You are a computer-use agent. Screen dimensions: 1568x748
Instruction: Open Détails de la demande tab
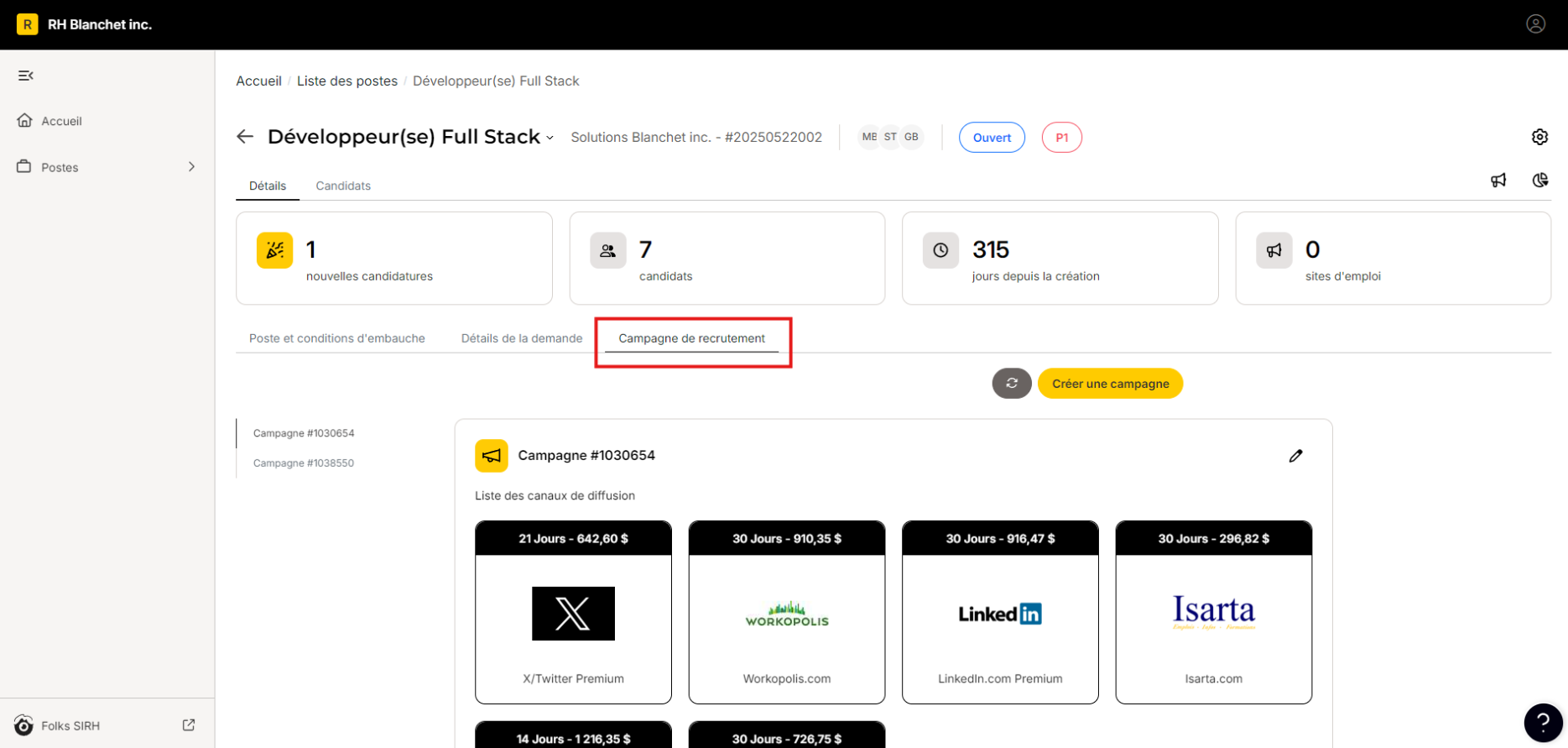click(x=522, y=338)
